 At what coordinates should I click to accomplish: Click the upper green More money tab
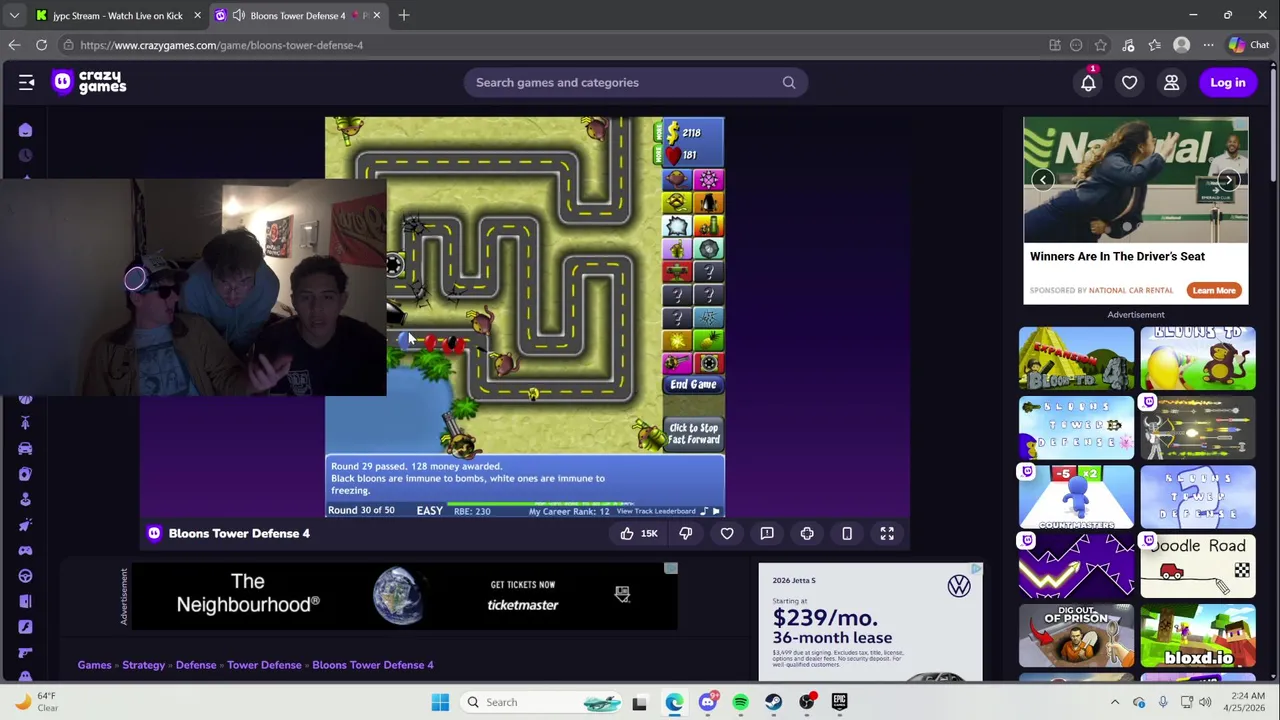[x=657, y=132]
